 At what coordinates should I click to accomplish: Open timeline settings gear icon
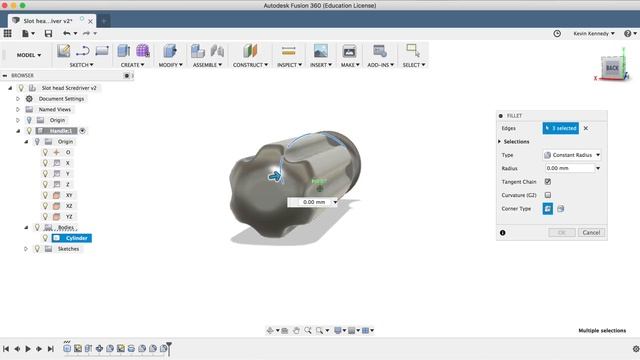636,349
